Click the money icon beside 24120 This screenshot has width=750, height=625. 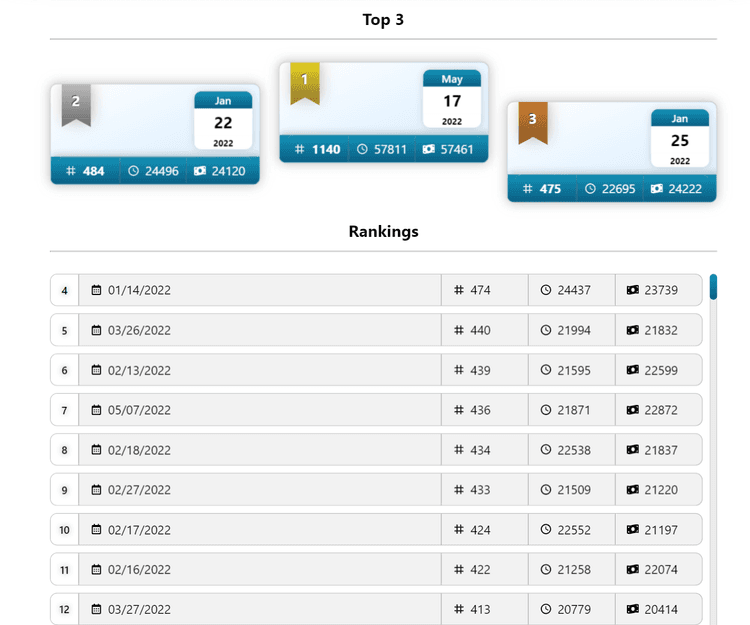click(x=199, y=171)
